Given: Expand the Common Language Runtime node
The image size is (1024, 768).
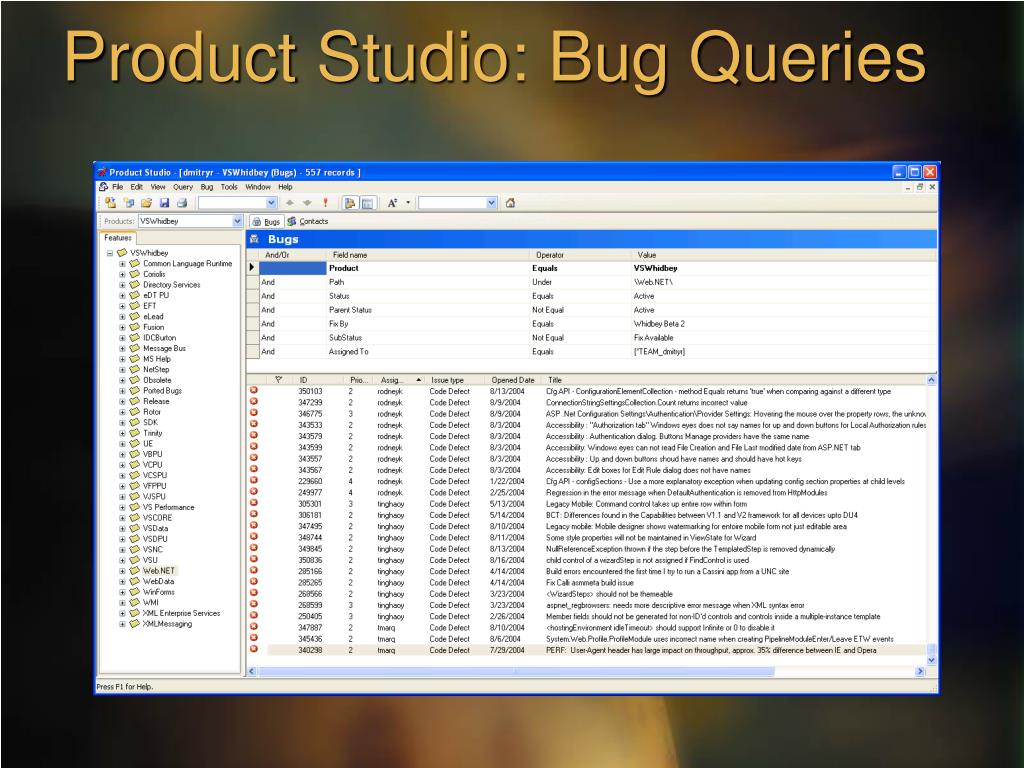Looking at the screenshot, I should [122, 264].
